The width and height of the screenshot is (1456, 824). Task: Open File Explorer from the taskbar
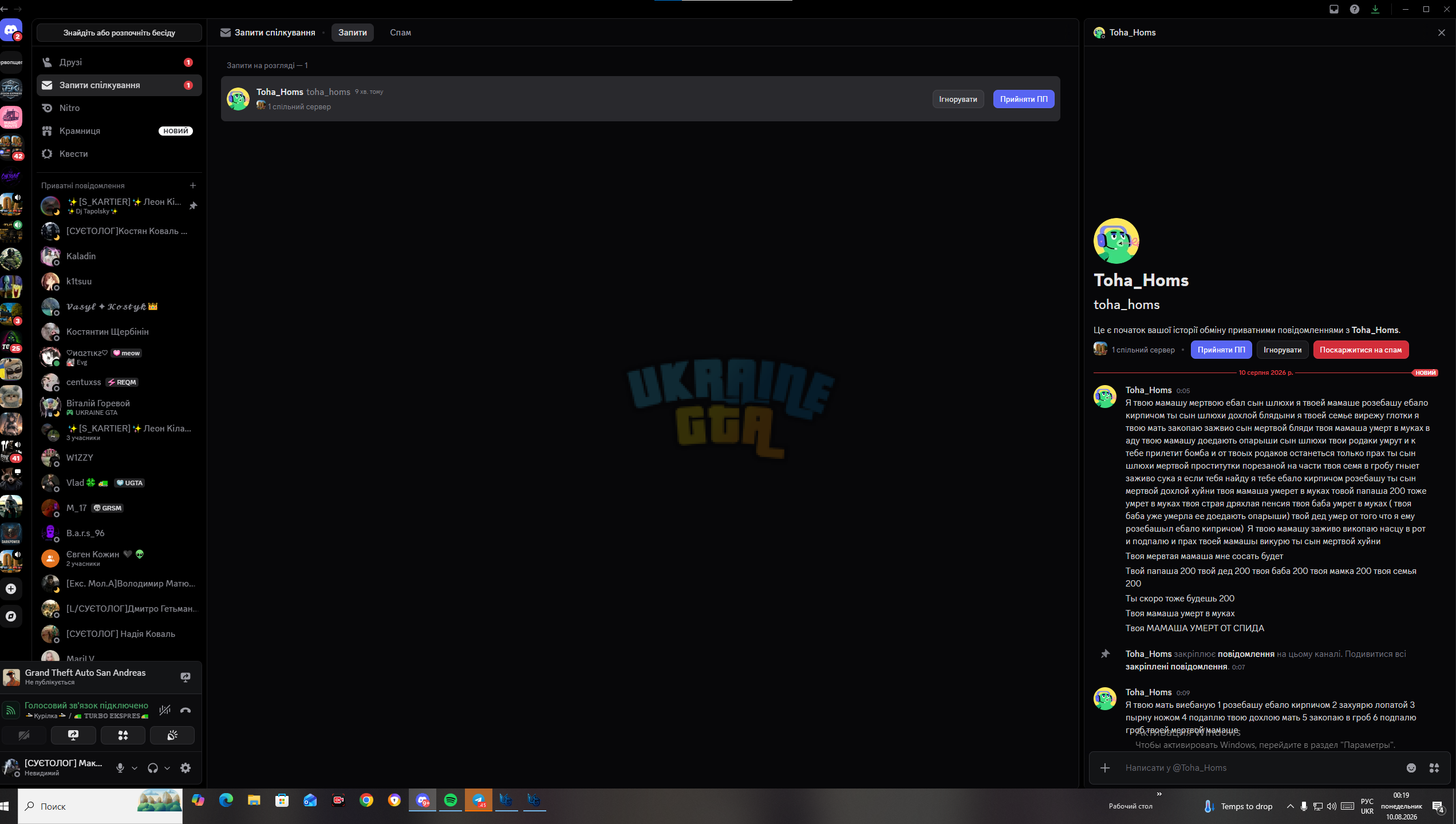point(254,801)
